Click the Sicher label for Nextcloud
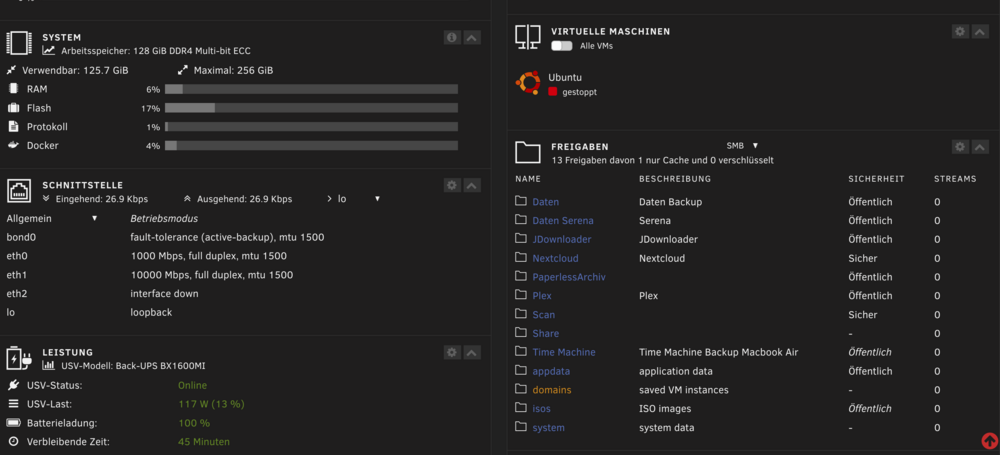This screenshot has height=455, width=1000. 862,258
